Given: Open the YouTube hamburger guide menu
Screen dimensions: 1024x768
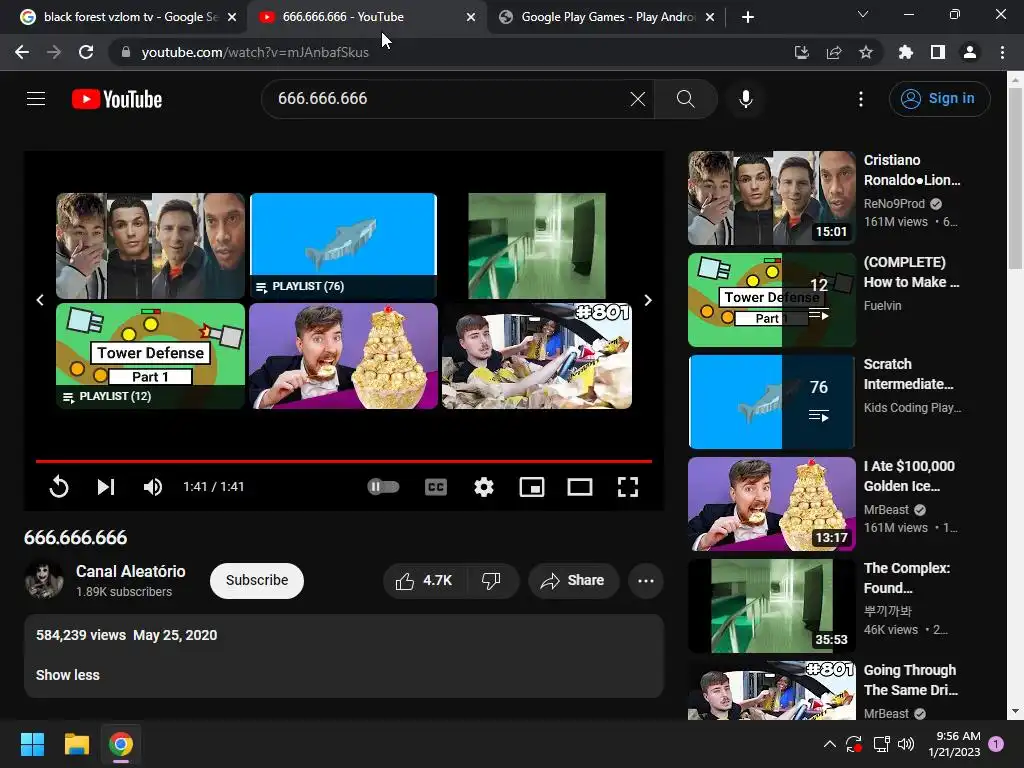Looking at the screenshot, I should click(36, 99).
